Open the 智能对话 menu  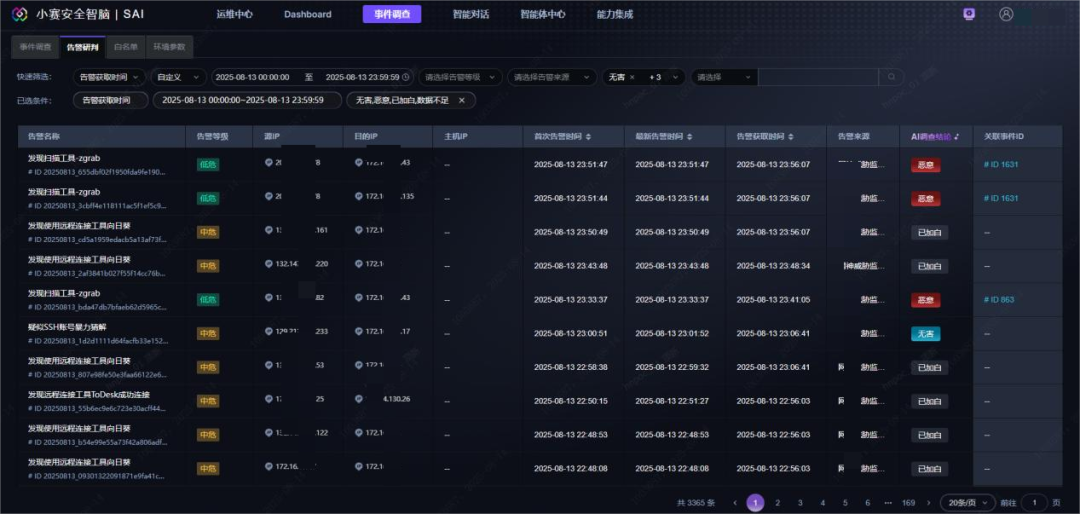(470, 14)
